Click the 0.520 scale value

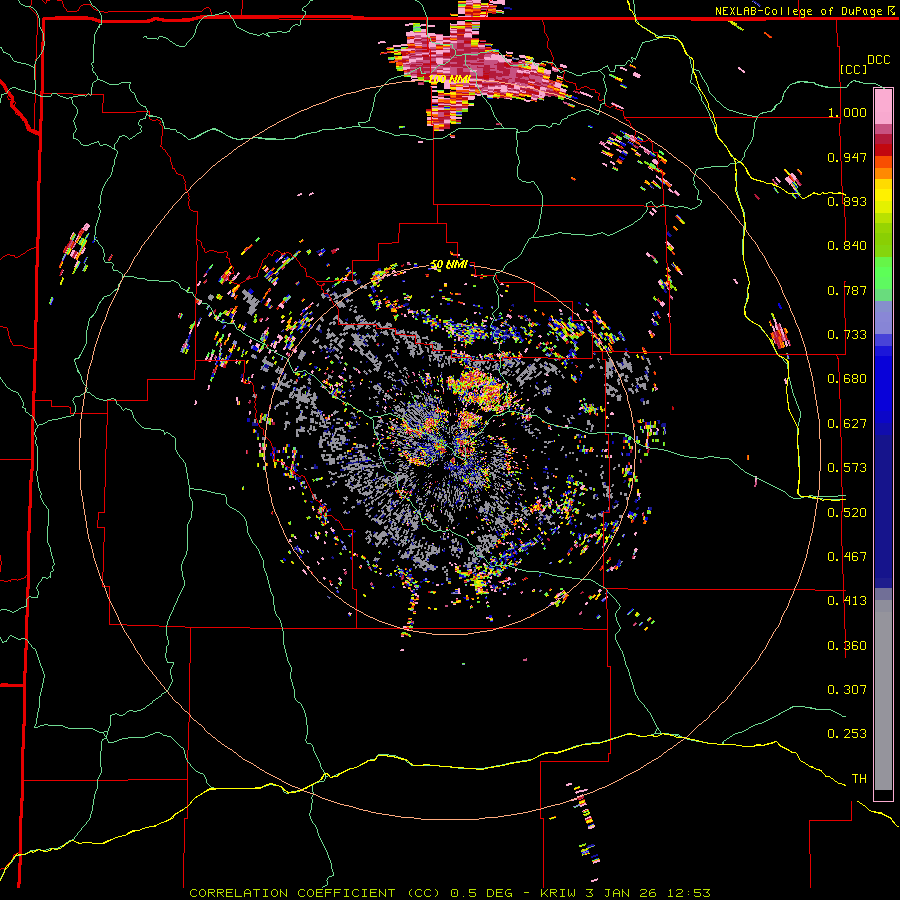pos(847,513)
